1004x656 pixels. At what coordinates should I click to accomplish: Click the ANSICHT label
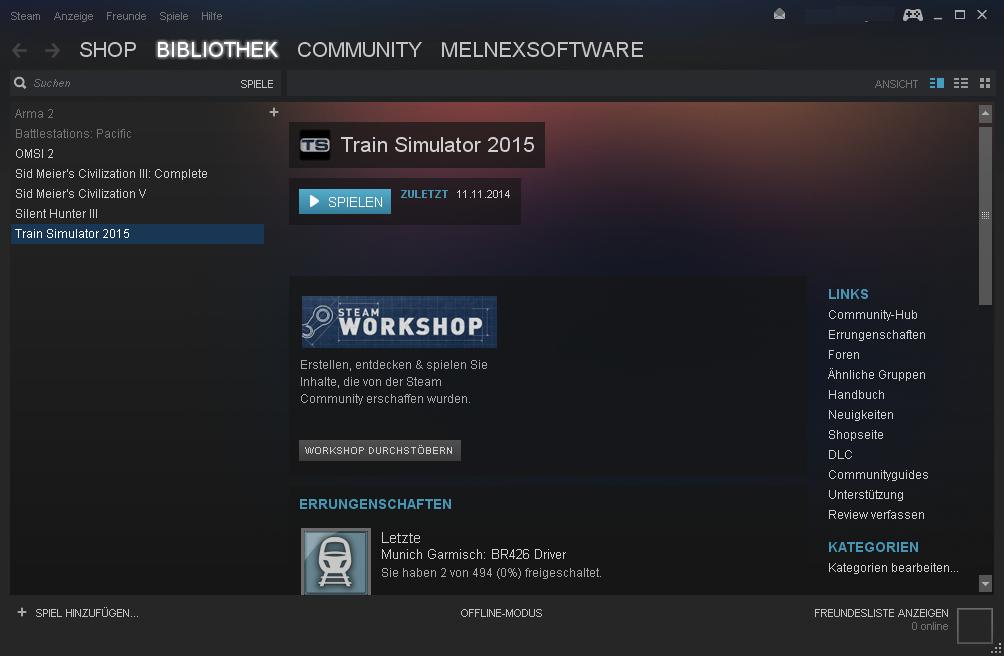tap(896, 84)
